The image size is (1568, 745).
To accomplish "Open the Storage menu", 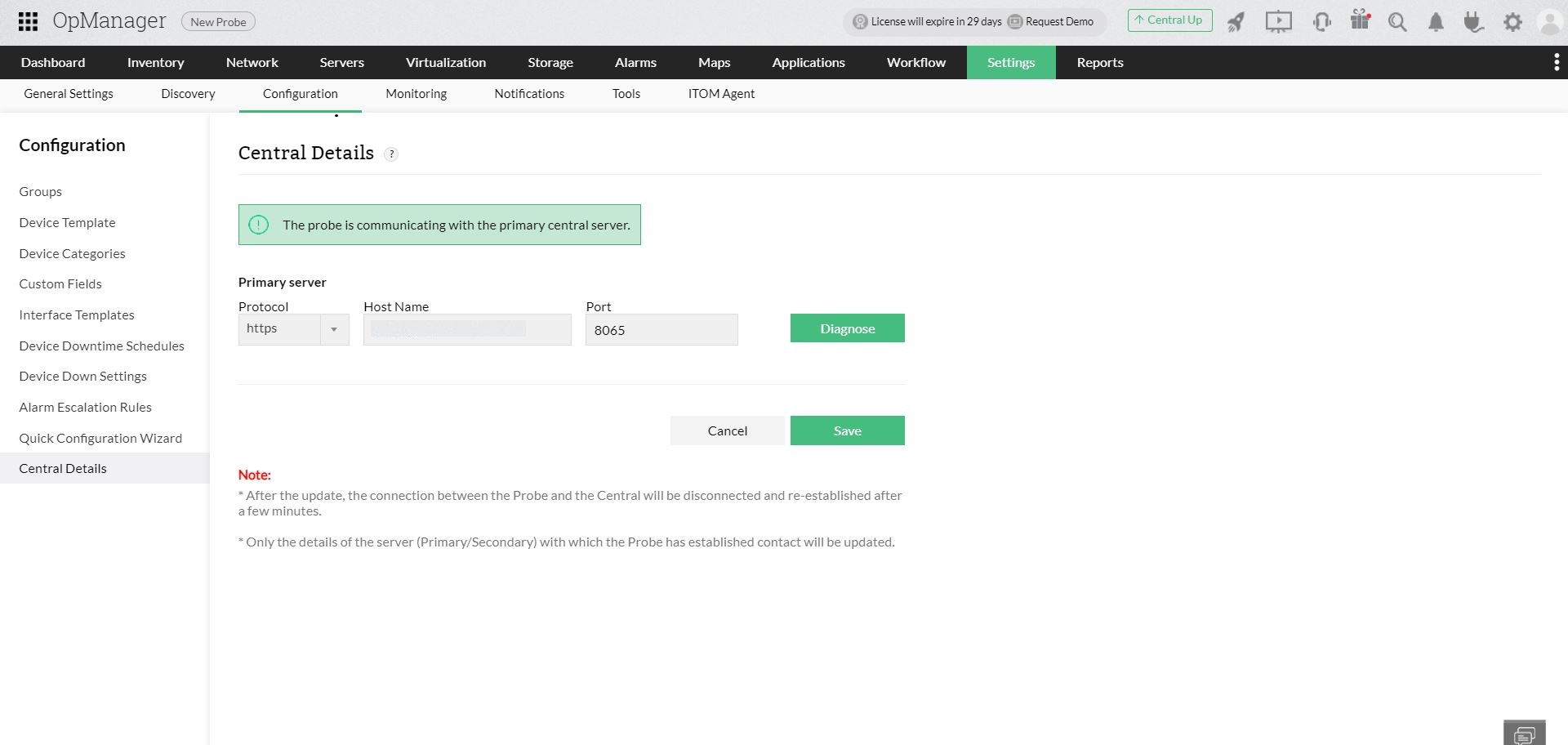I will (x=550, y=62).
